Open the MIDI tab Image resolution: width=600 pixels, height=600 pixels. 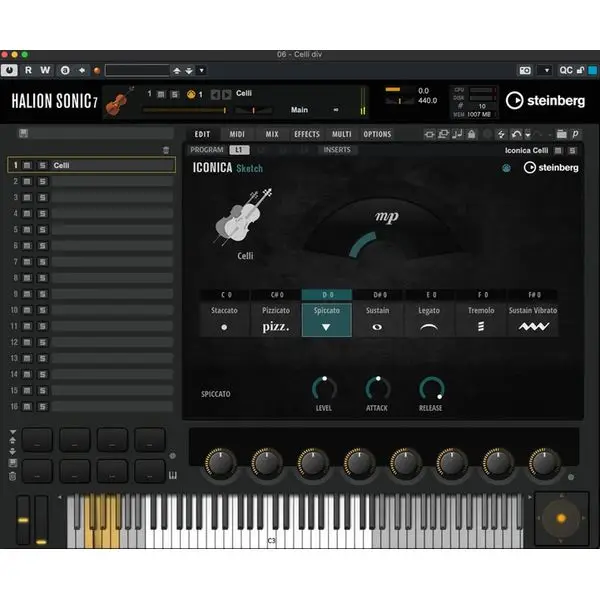(x=237, y=134)
